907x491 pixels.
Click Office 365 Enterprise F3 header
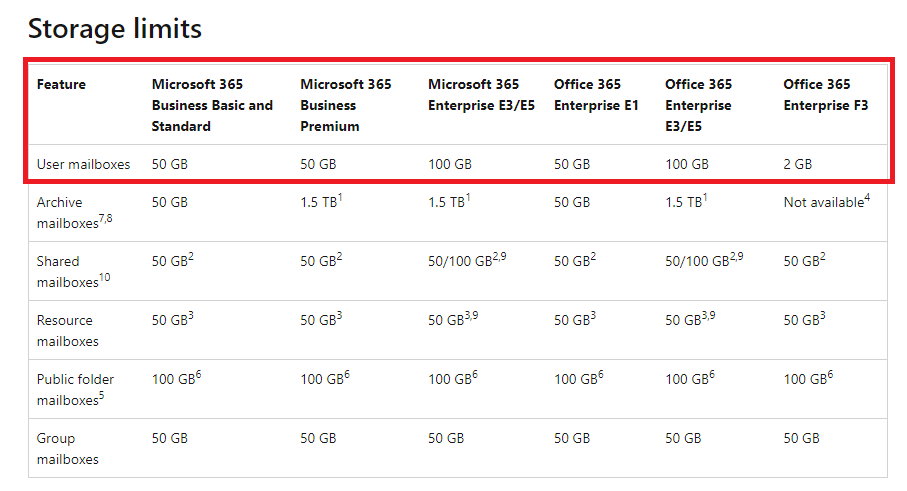click(x=826, y=95)
